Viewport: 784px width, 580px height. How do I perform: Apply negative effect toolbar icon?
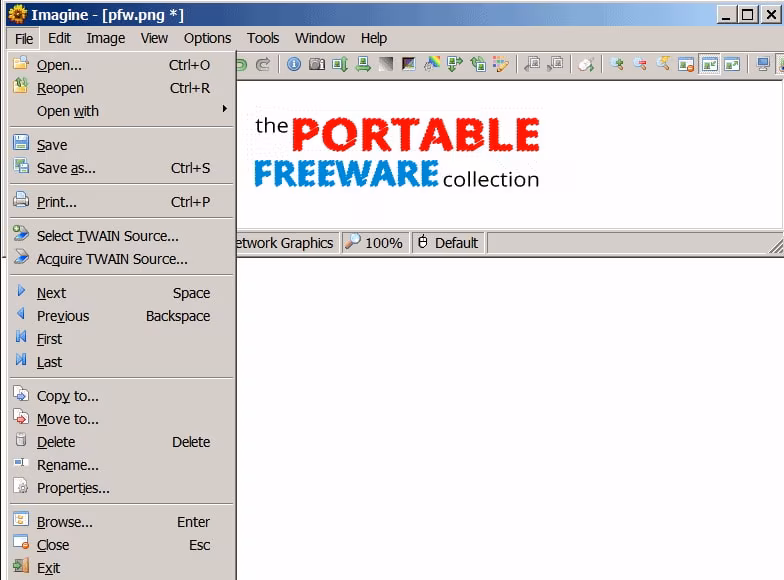pos(408,64)
